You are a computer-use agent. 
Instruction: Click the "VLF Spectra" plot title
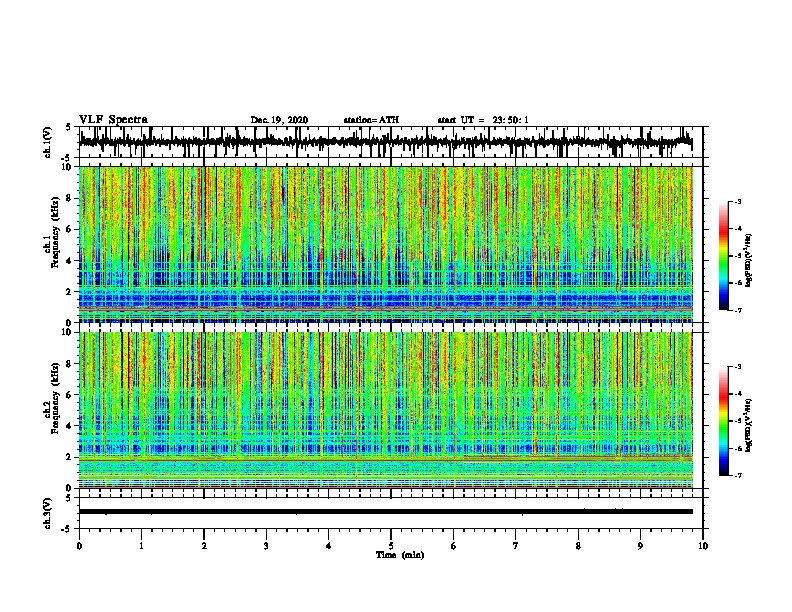[x=113, y=120]
